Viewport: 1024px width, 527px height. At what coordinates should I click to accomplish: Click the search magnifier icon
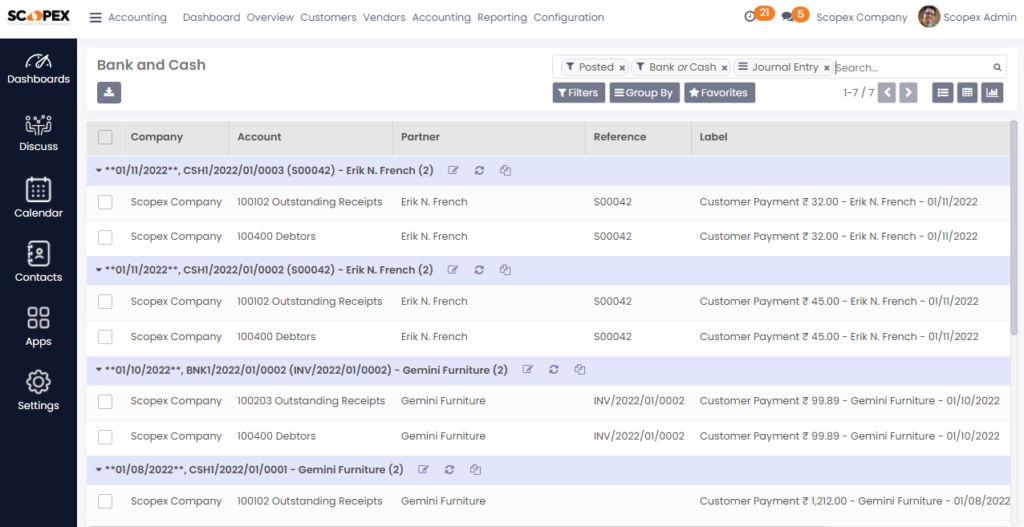[997, 67]
